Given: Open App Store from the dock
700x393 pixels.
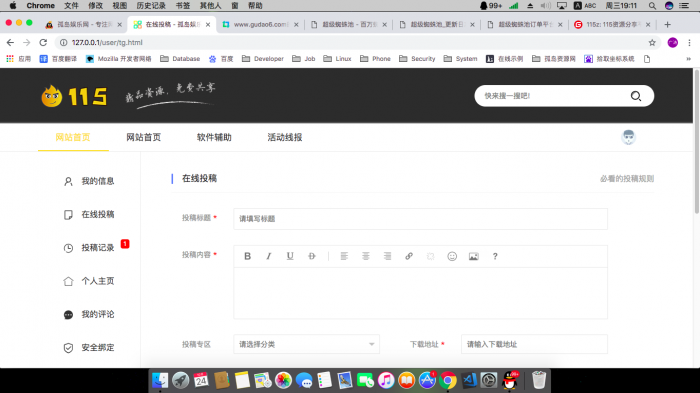Looking at the screenshot, I should (x=427, y=380).
